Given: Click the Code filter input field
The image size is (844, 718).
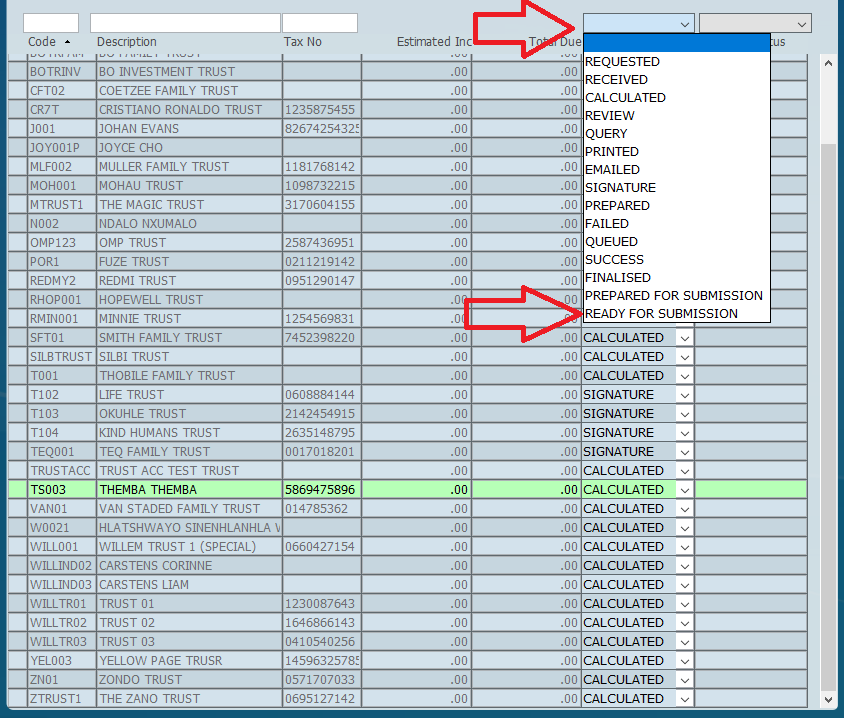Looking at the screenshot, I should [51, 23].
